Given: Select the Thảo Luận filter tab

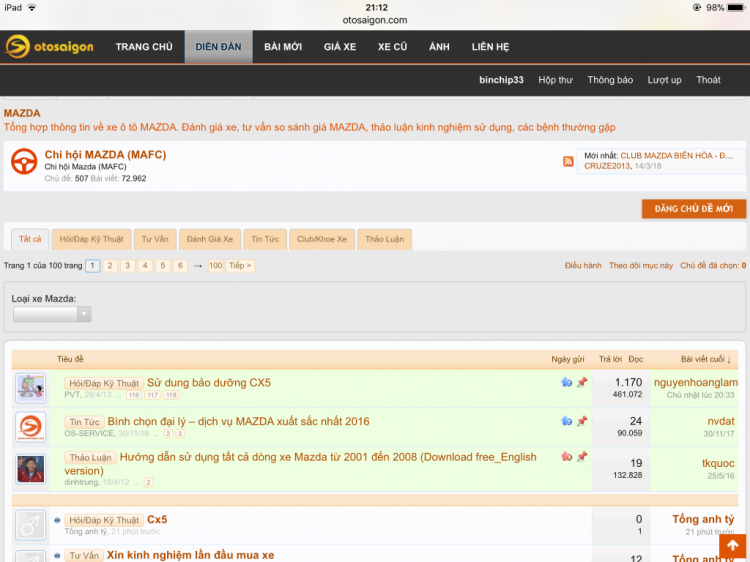Looking at the screenshot, I should (385, 239).
